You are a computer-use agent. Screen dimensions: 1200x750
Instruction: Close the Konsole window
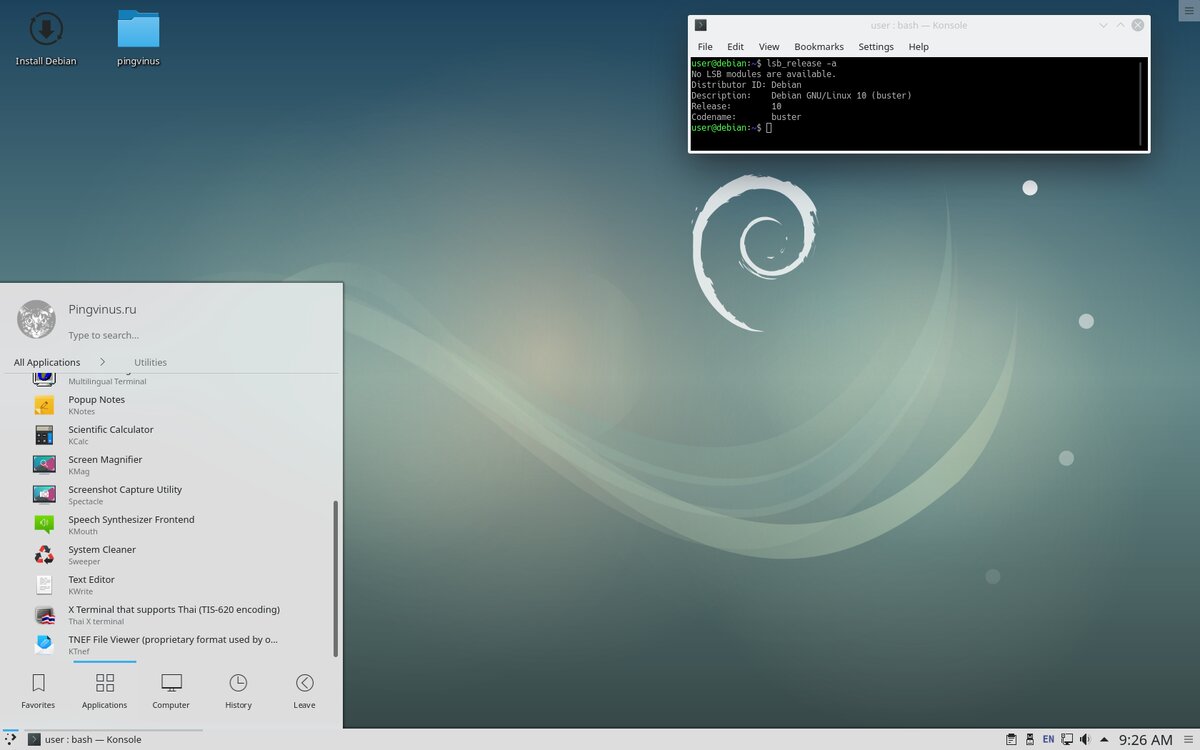pos(1137,25)
